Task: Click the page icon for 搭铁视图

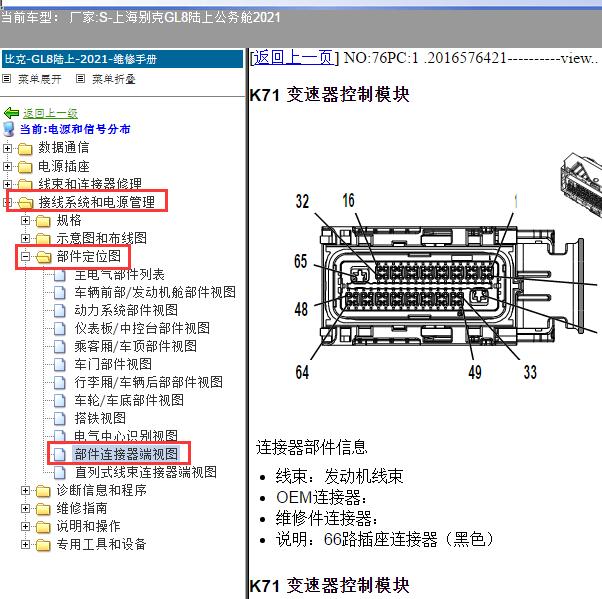Action: [x=60, y=419]
